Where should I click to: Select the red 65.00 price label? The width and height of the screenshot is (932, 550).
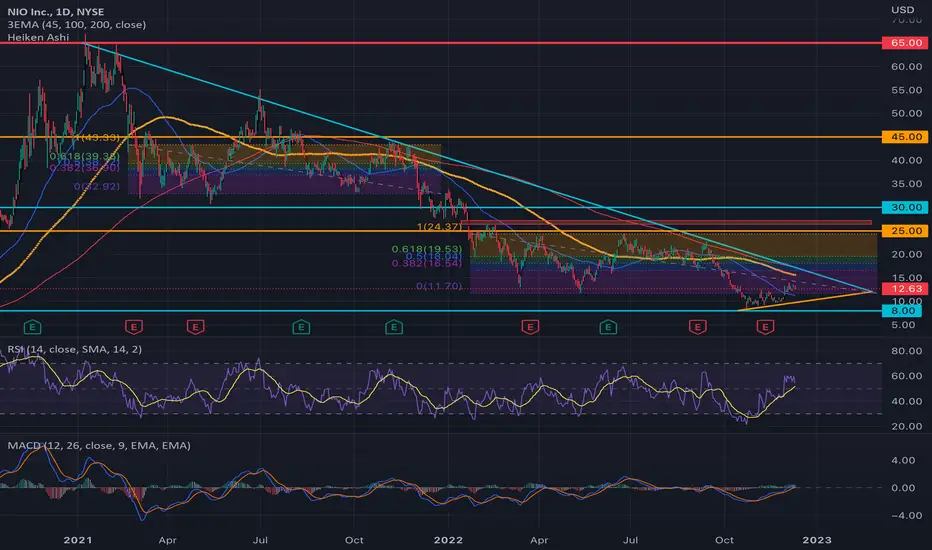pyautogui.click(x=905, y=43)
